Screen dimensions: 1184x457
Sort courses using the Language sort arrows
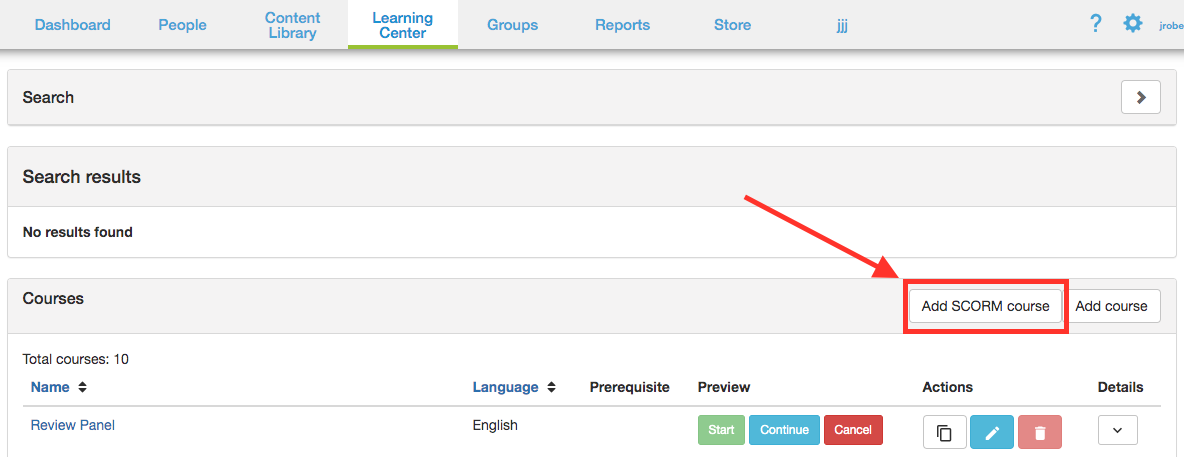(551, 387)
